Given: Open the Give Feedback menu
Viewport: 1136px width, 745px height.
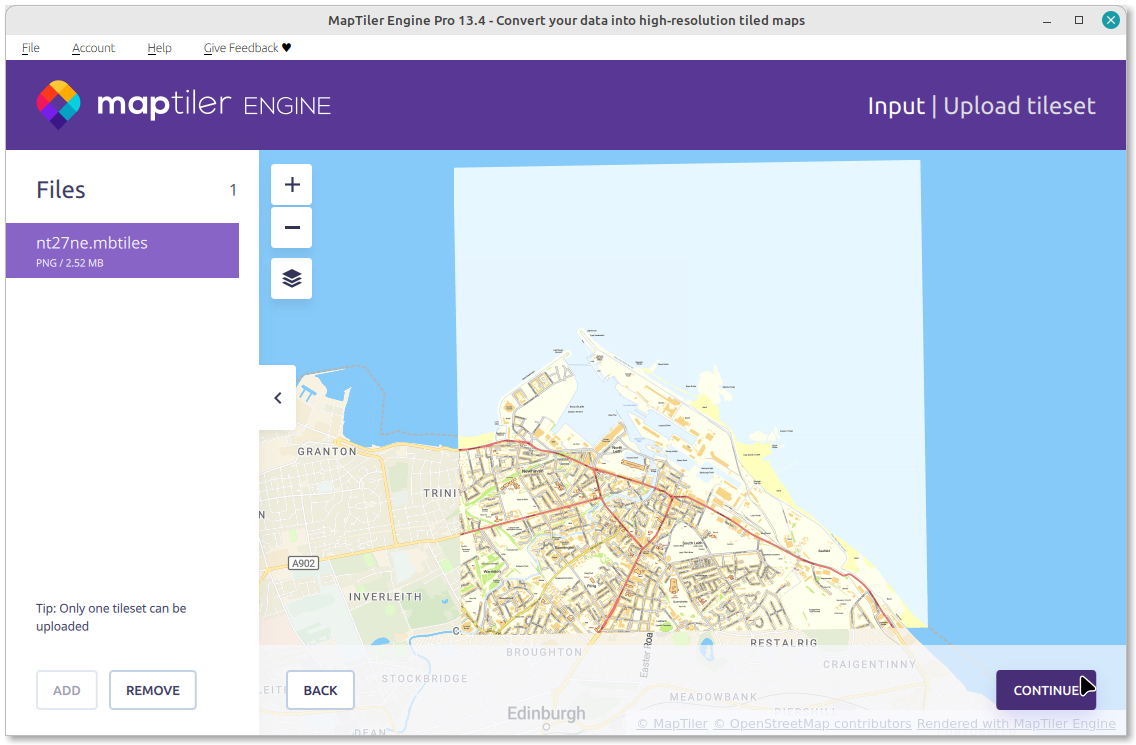Looking at the screenshot, I should point(247,48).
